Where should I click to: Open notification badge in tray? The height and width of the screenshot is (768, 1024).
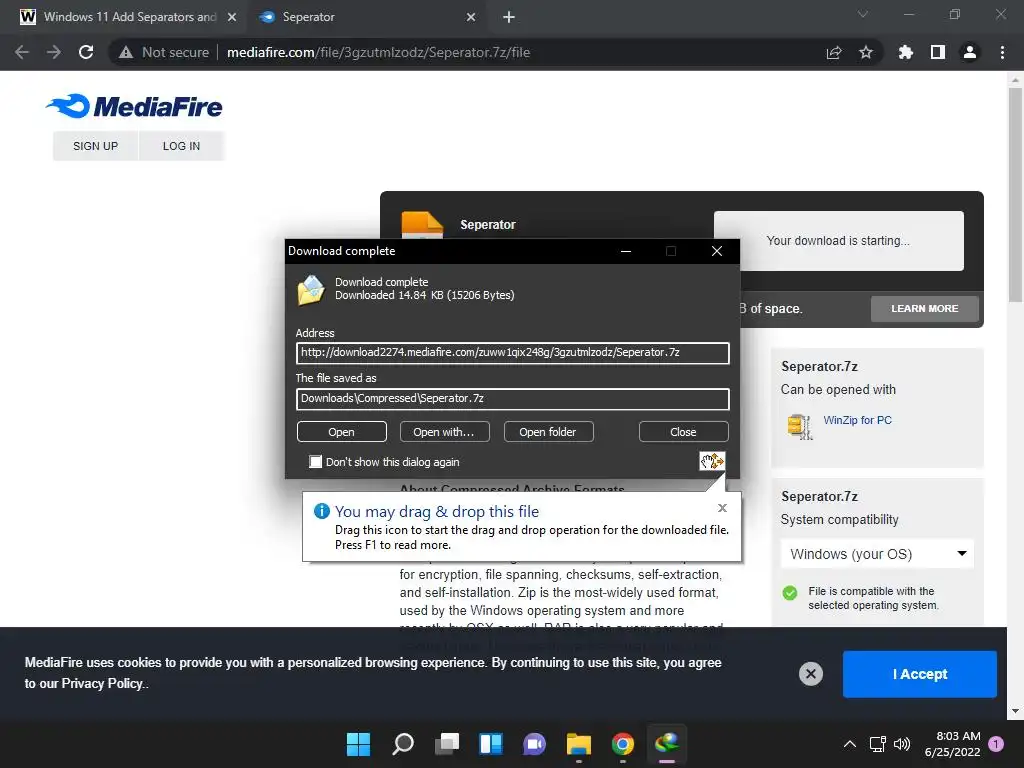[996, 744]
